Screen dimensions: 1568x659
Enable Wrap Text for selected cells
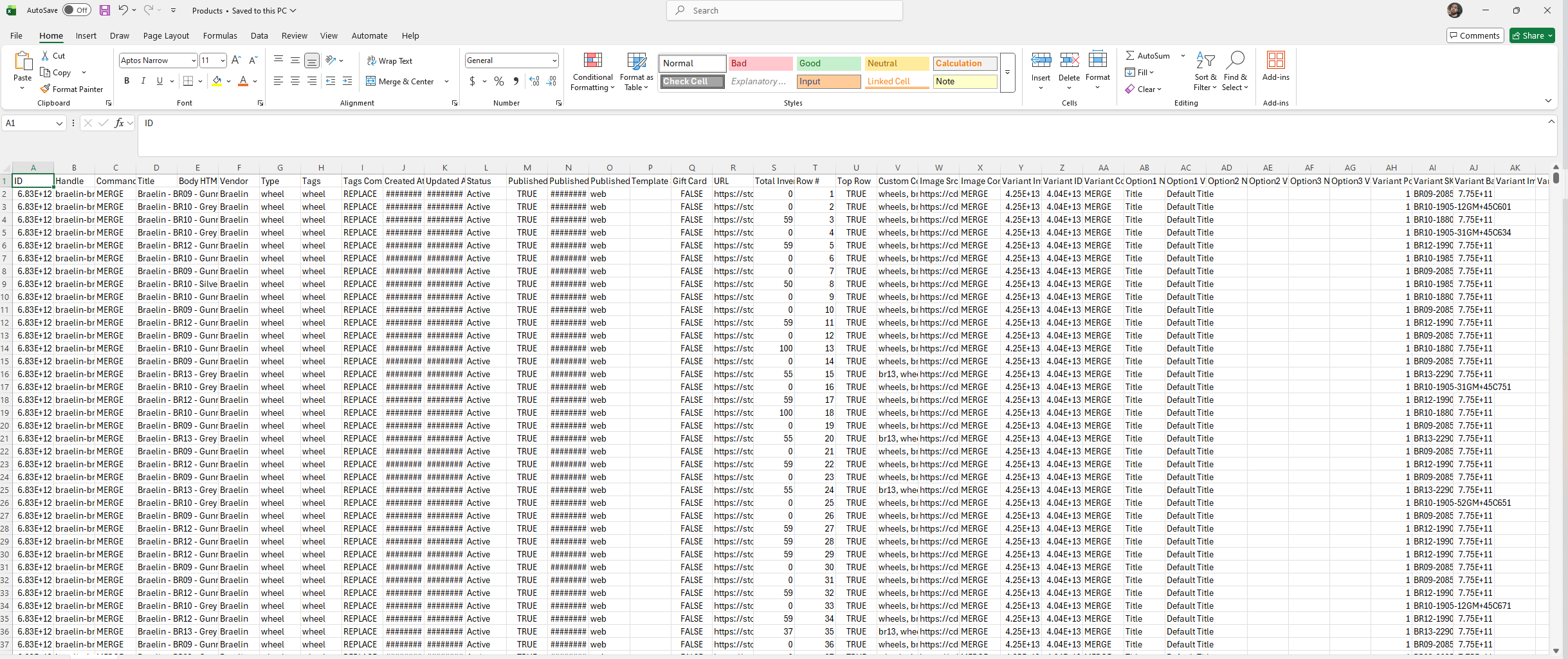tap(390, 60)
